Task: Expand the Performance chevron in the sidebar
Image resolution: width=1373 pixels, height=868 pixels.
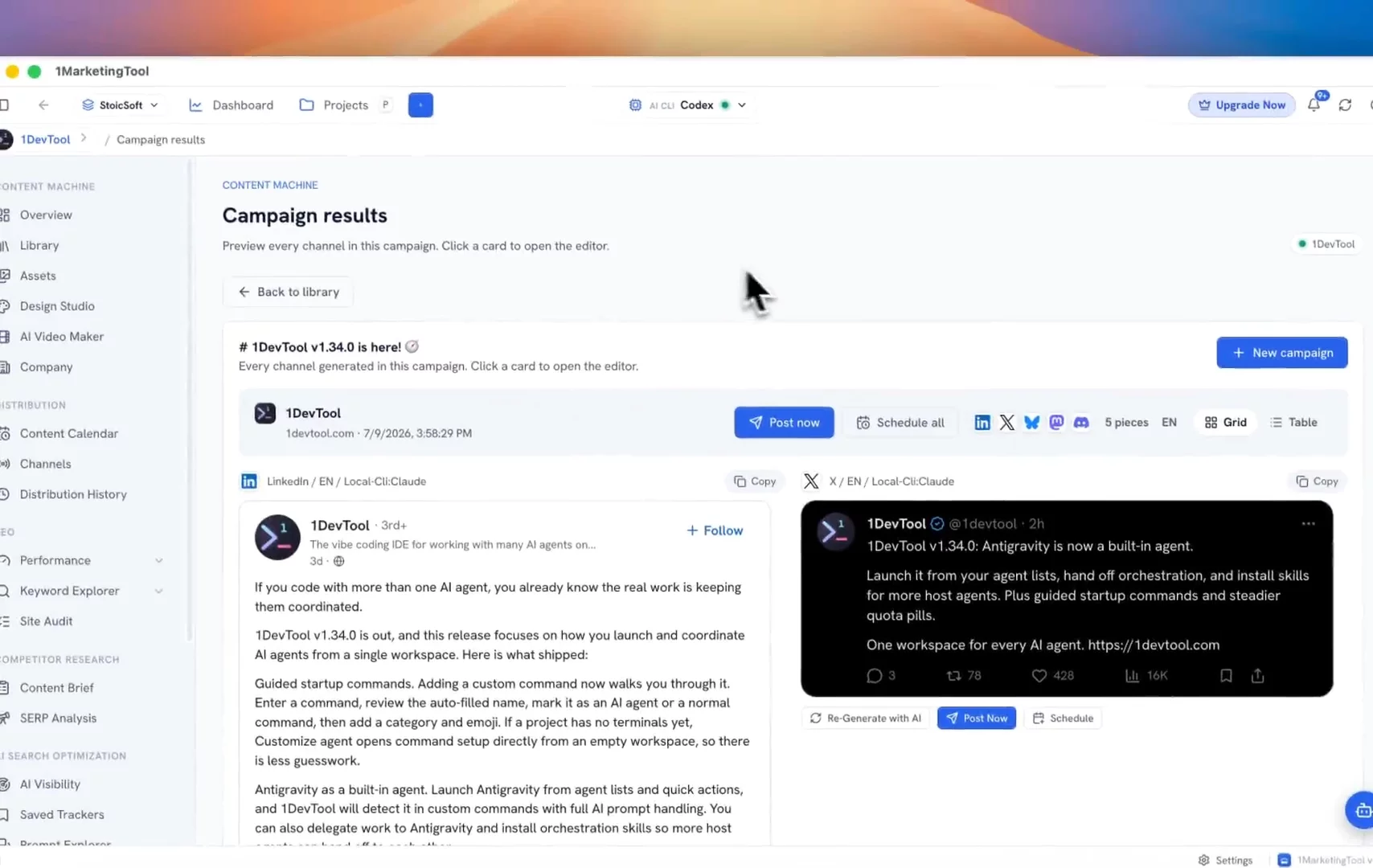Action: [158, 561]
